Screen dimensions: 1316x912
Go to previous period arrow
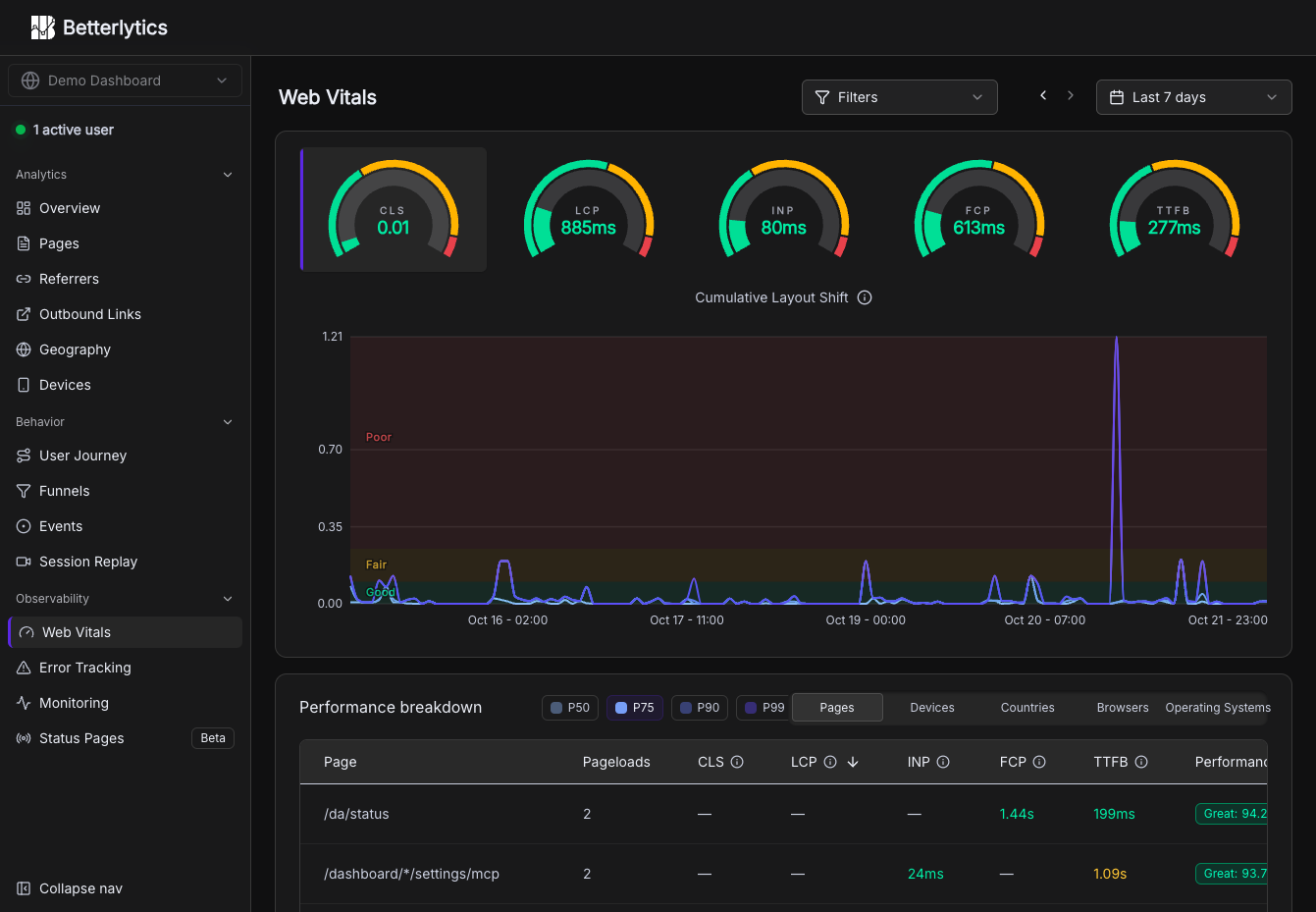pos(1043,95)
